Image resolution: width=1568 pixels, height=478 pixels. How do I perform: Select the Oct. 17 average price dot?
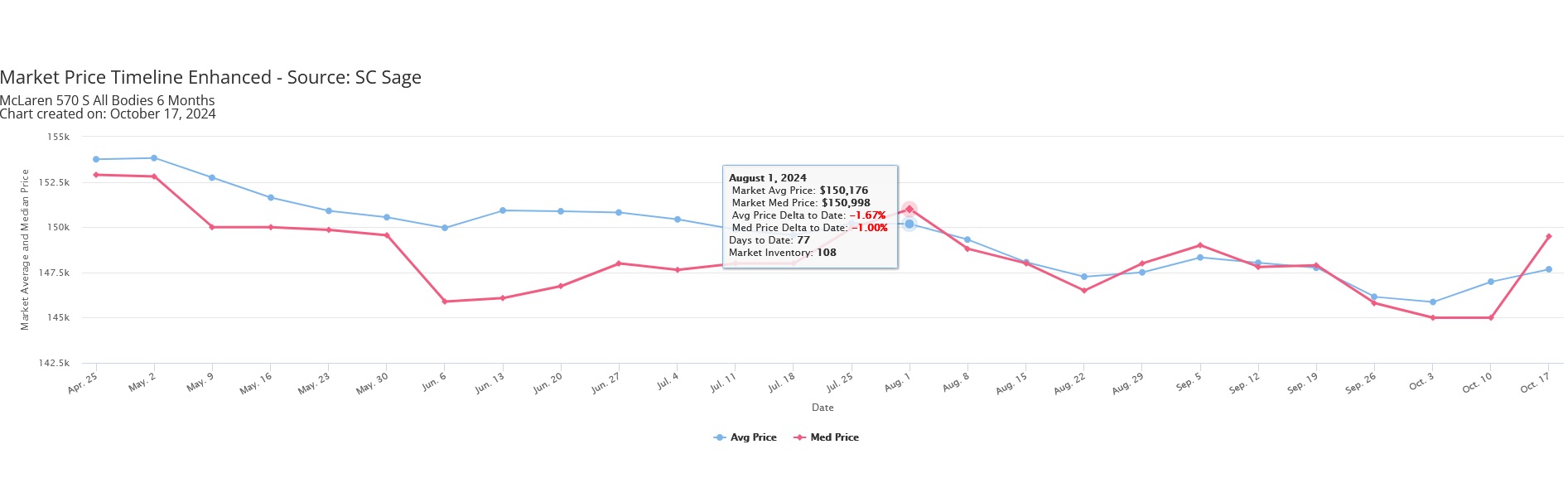[x=1548, y=269]
